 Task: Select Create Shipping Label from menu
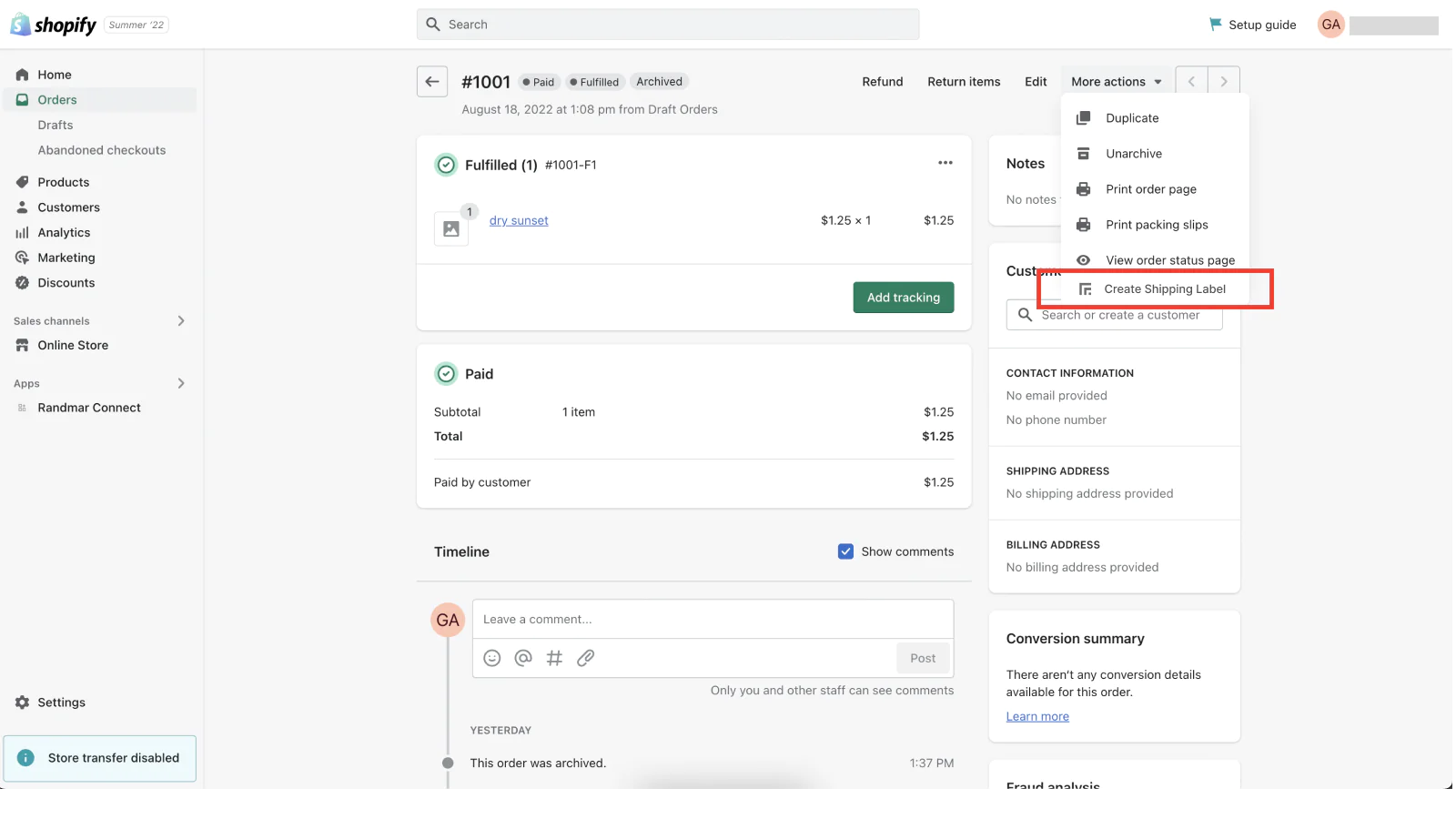coord(1164,289)
